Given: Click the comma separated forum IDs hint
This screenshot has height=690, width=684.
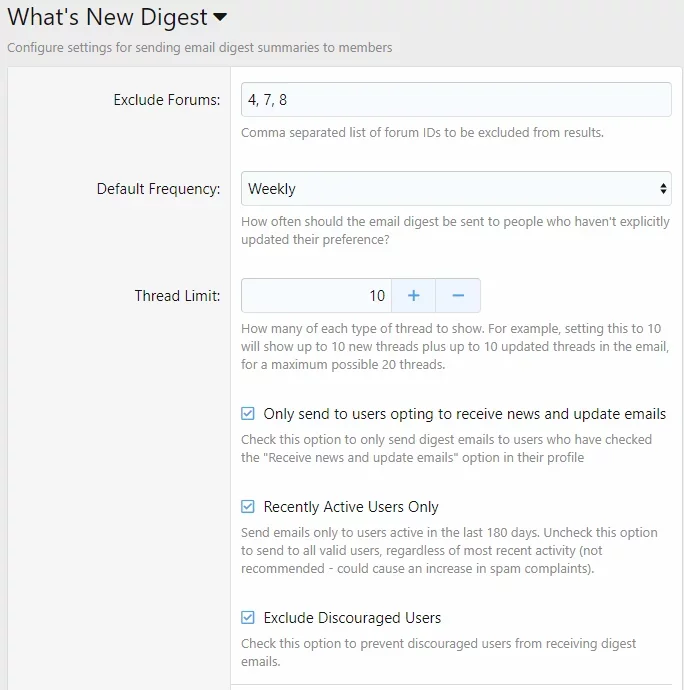Looking at the screenshot, I should 422,133.
